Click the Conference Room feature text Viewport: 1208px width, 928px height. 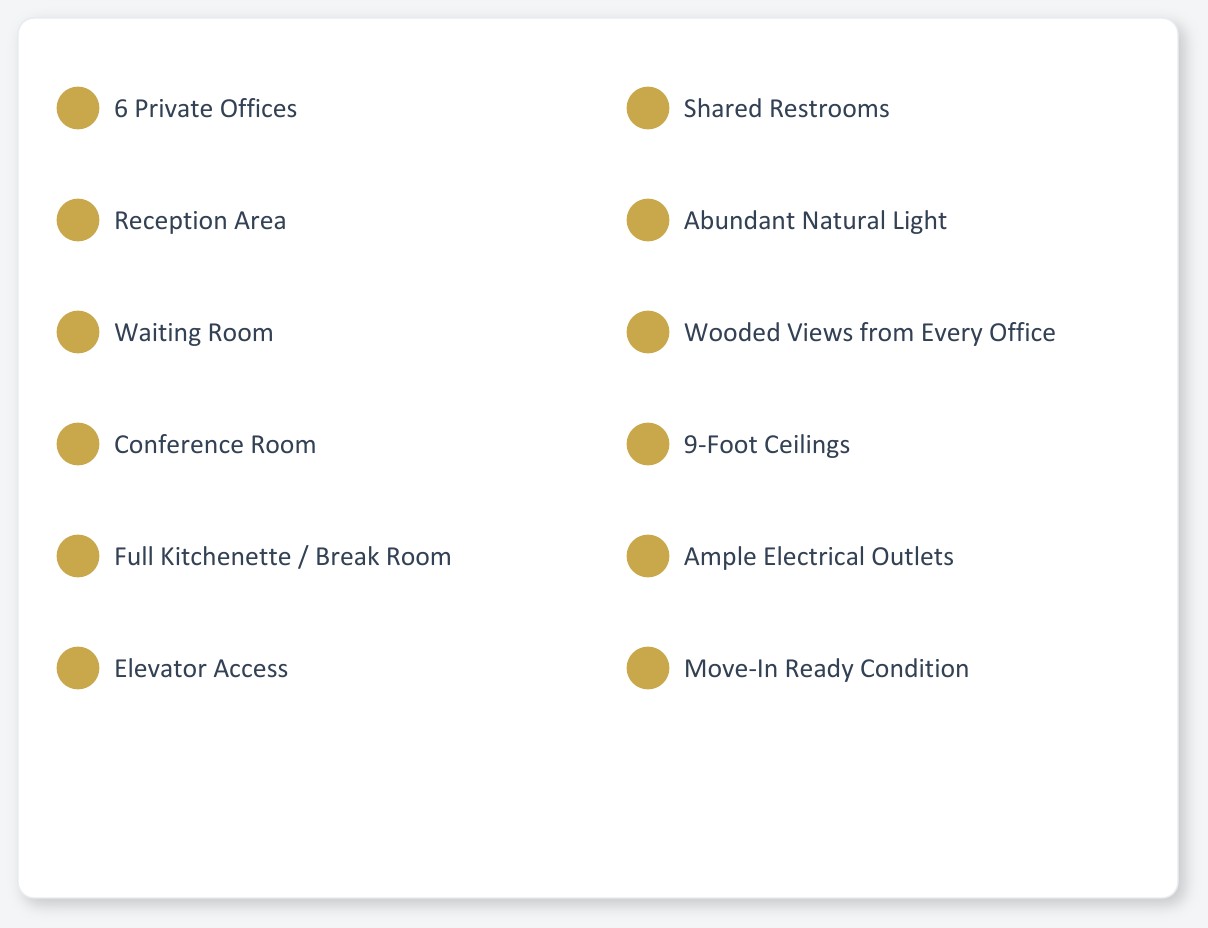pyautogui.click(x=215, y=444)
